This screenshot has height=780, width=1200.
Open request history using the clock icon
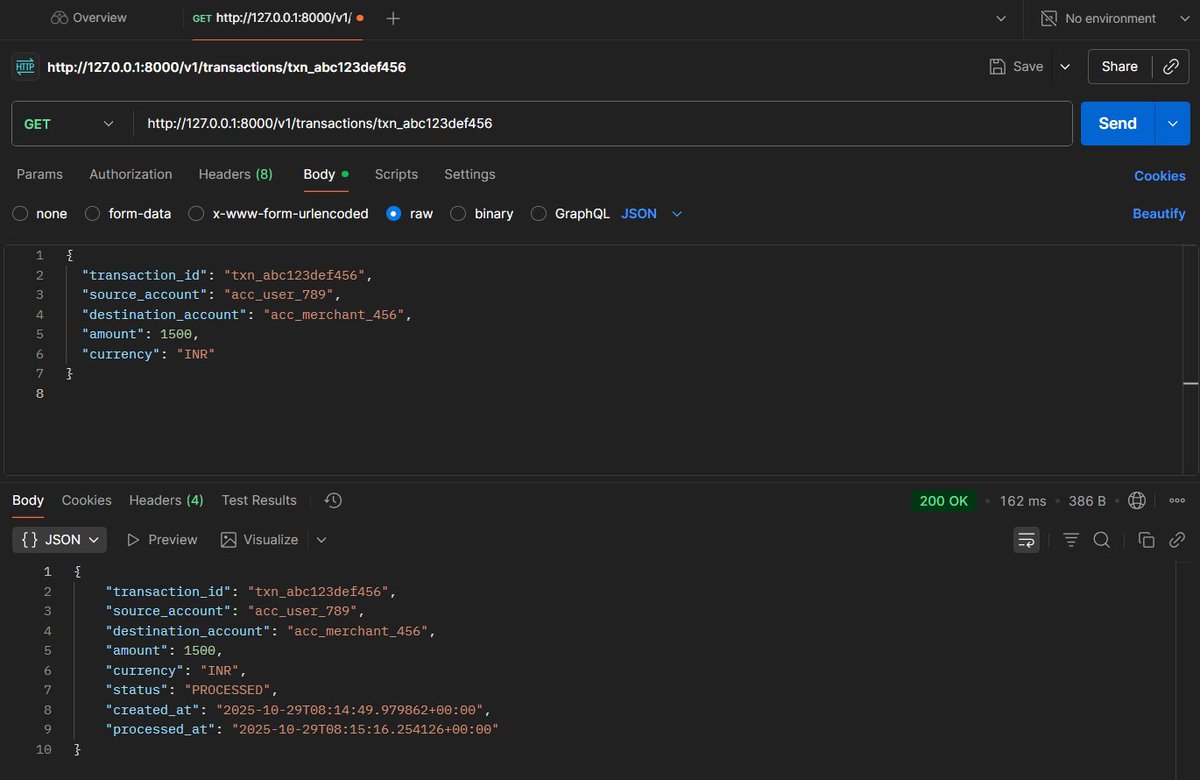tap(332, 500)
